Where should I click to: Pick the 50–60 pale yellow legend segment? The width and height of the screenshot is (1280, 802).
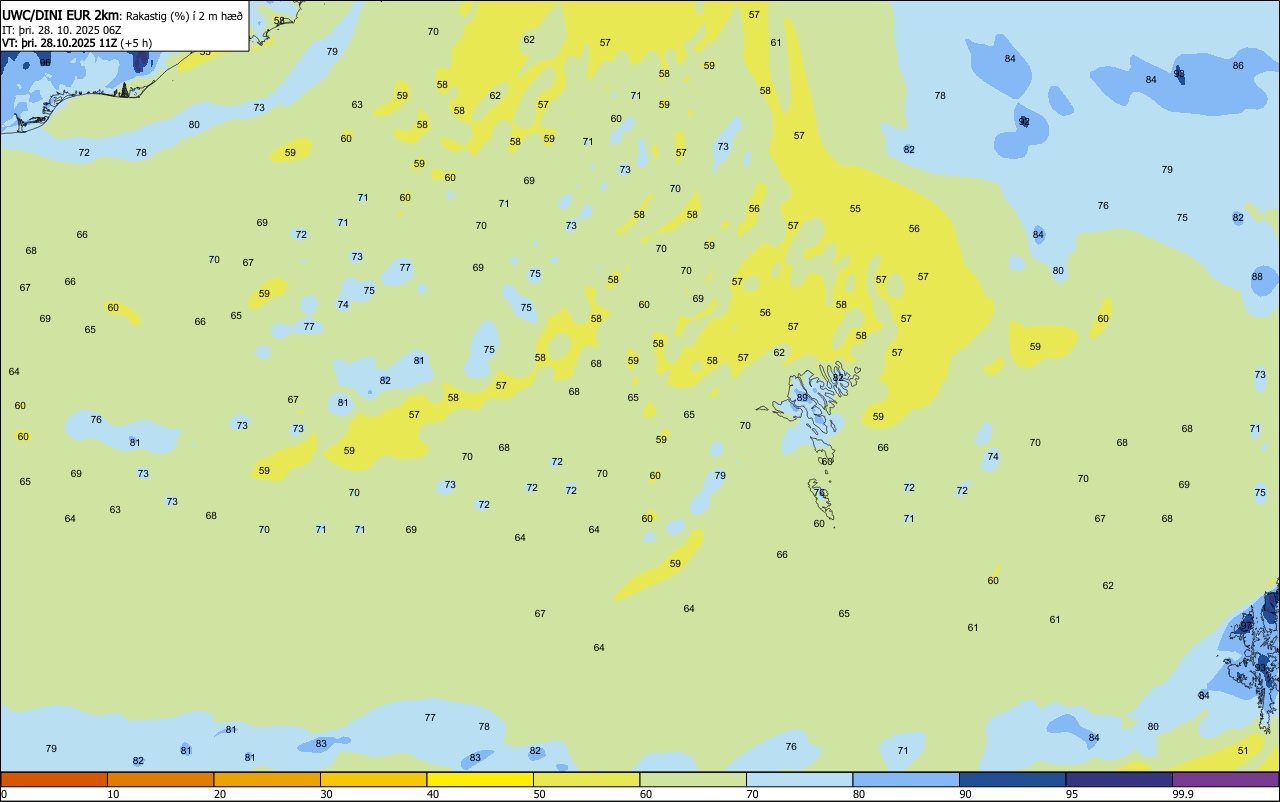(x=586, y=779)
